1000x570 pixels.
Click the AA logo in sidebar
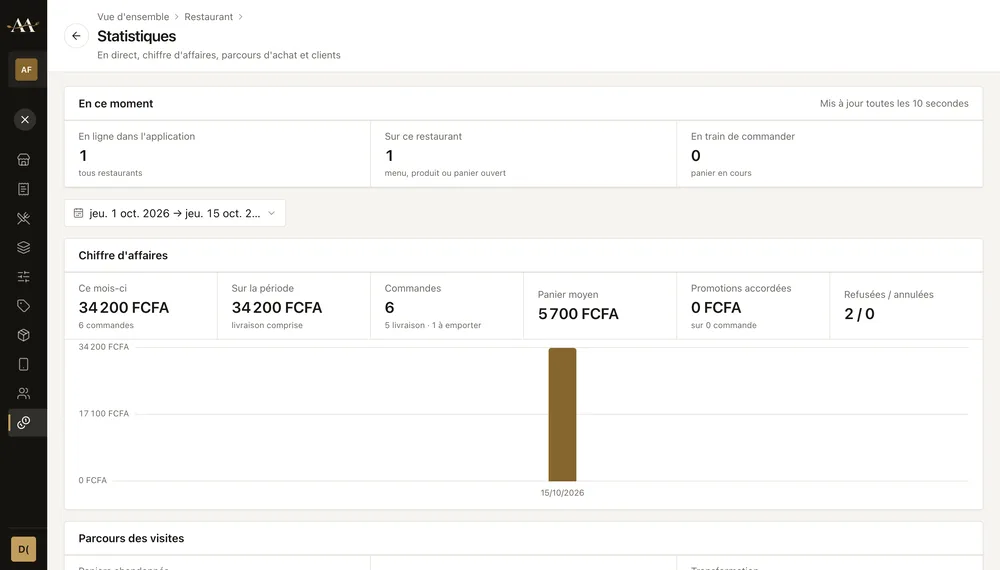point(23,25)
